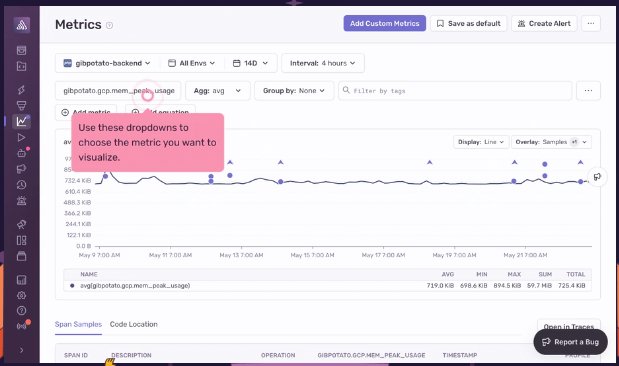Click the 698.6 KiB MIN value
This screenshot has height=366, width=619.
[474, 285]
